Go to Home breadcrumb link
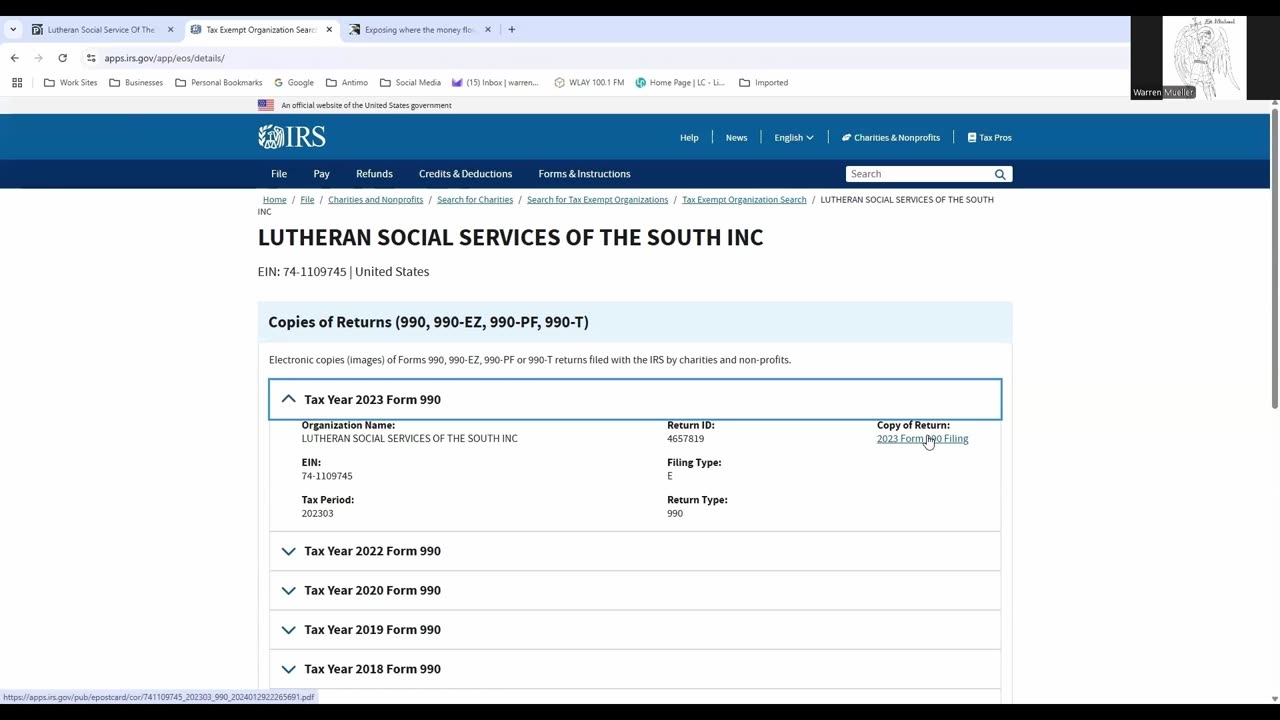Viewport: 1280px width, 720px height. point(274,200)
